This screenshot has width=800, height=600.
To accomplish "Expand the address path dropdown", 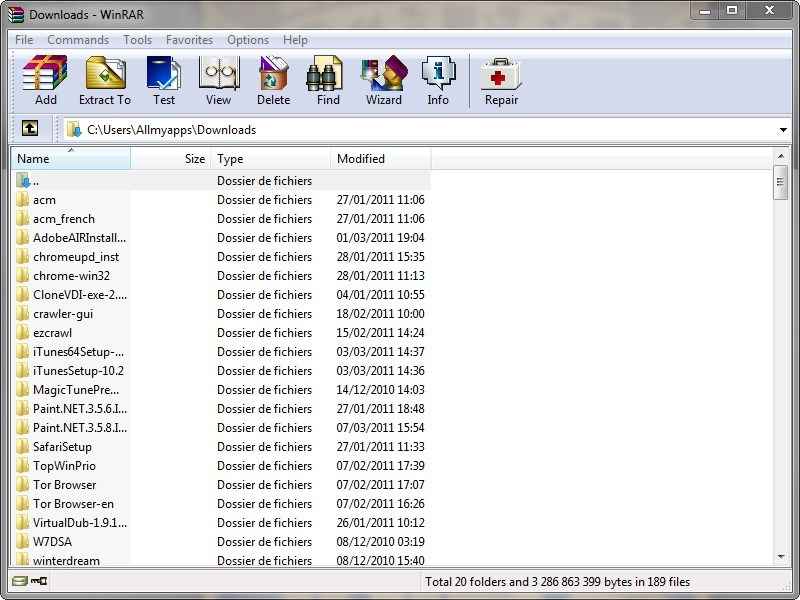I will point(783,130).
